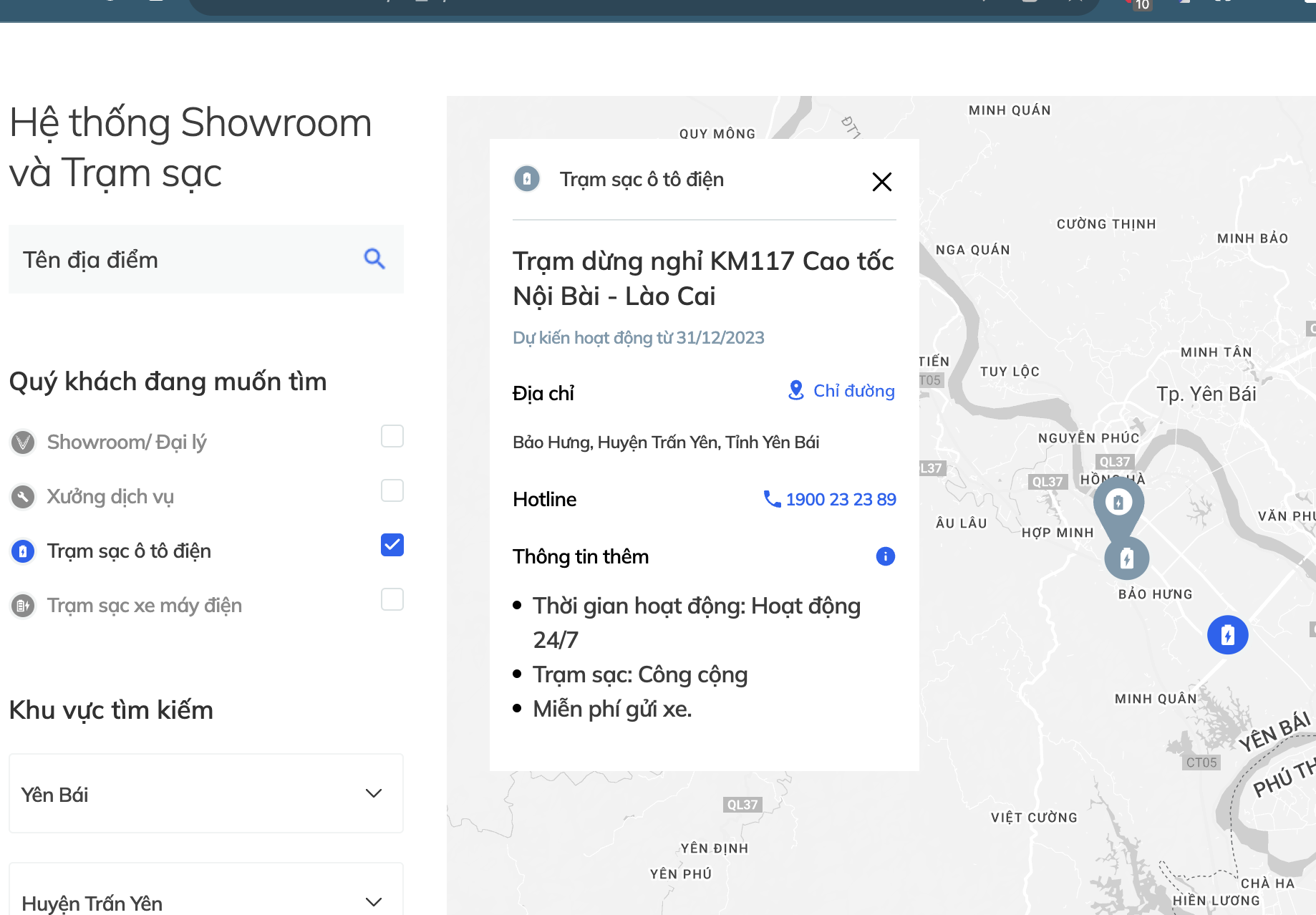This screenshot has width=1316, height=915.
Task: Open the Yên Bái province dropdown
Action: click(x=206, y=793)
